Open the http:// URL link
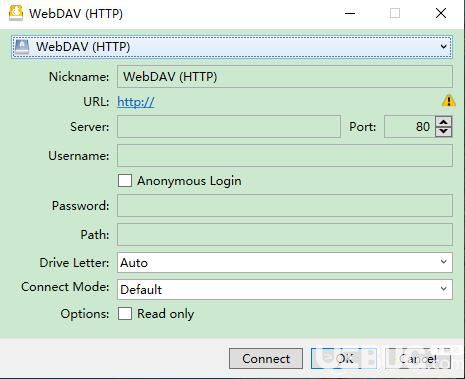 pyautogui.click(x=136, y=102)
